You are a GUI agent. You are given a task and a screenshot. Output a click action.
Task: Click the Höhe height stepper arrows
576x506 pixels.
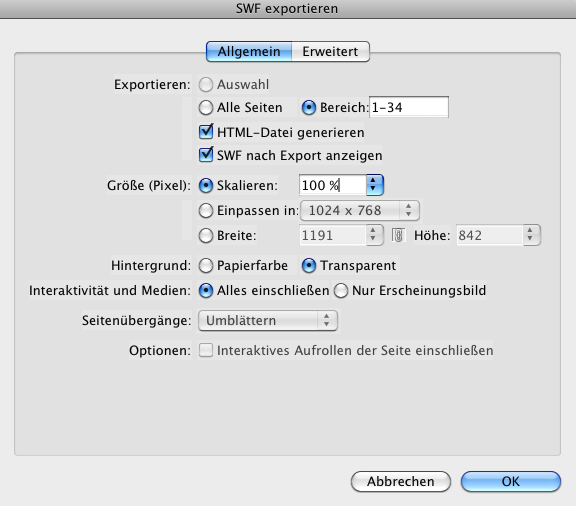530,235
